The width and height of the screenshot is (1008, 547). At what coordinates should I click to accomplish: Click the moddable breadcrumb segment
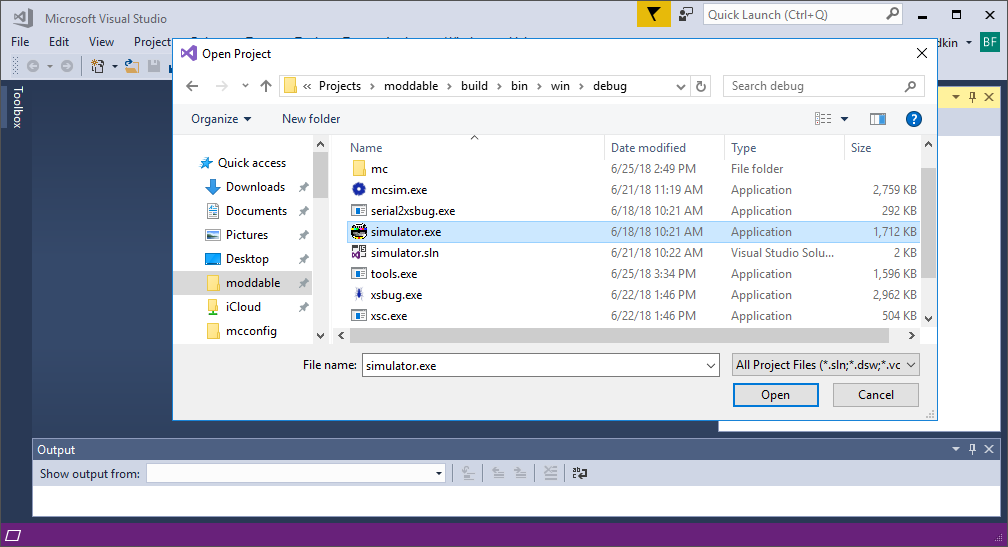pos(411,86)
